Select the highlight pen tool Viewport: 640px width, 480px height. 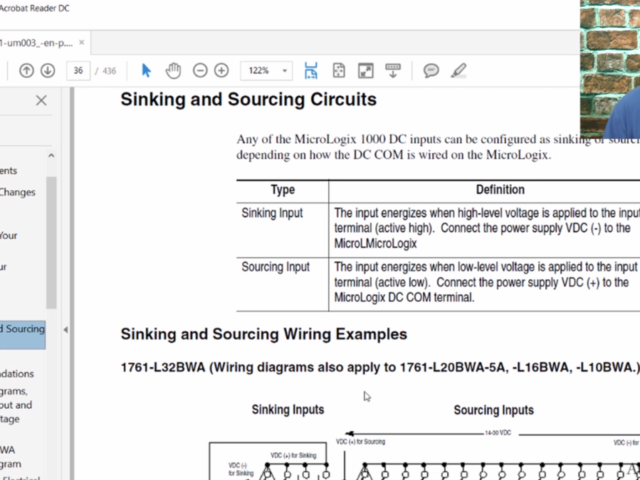point(459,71)
